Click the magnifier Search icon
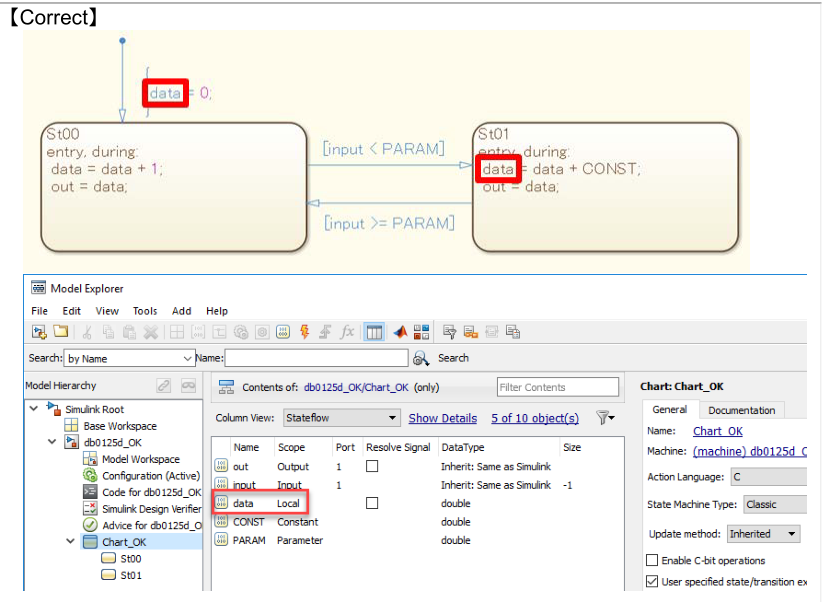 [421, 358]
